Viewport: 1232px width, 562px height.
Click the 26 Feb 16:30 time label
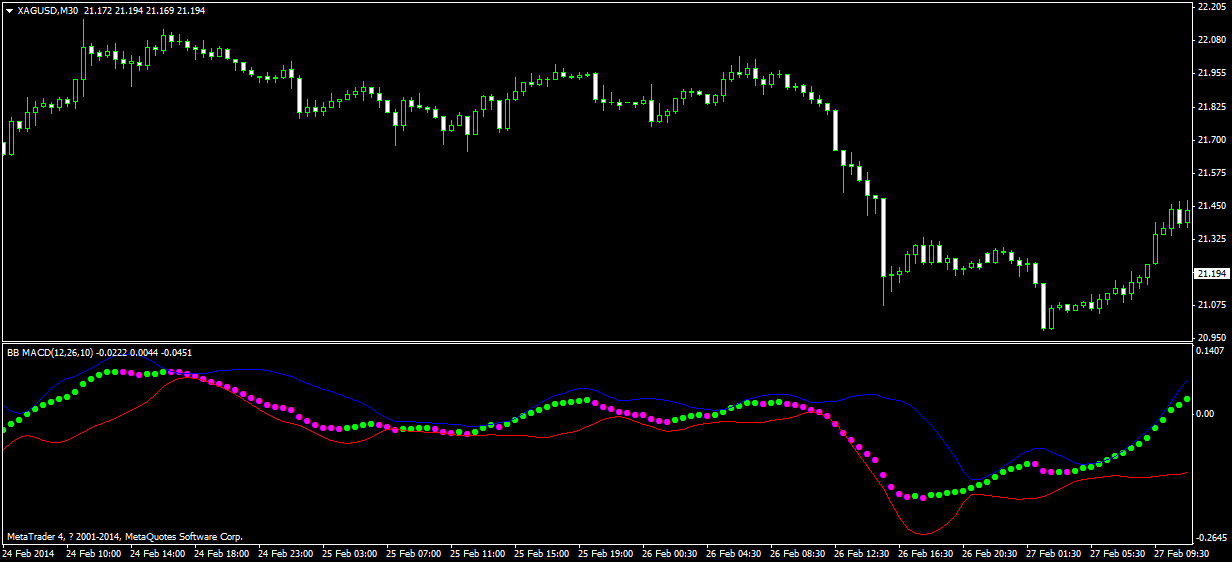926,553
